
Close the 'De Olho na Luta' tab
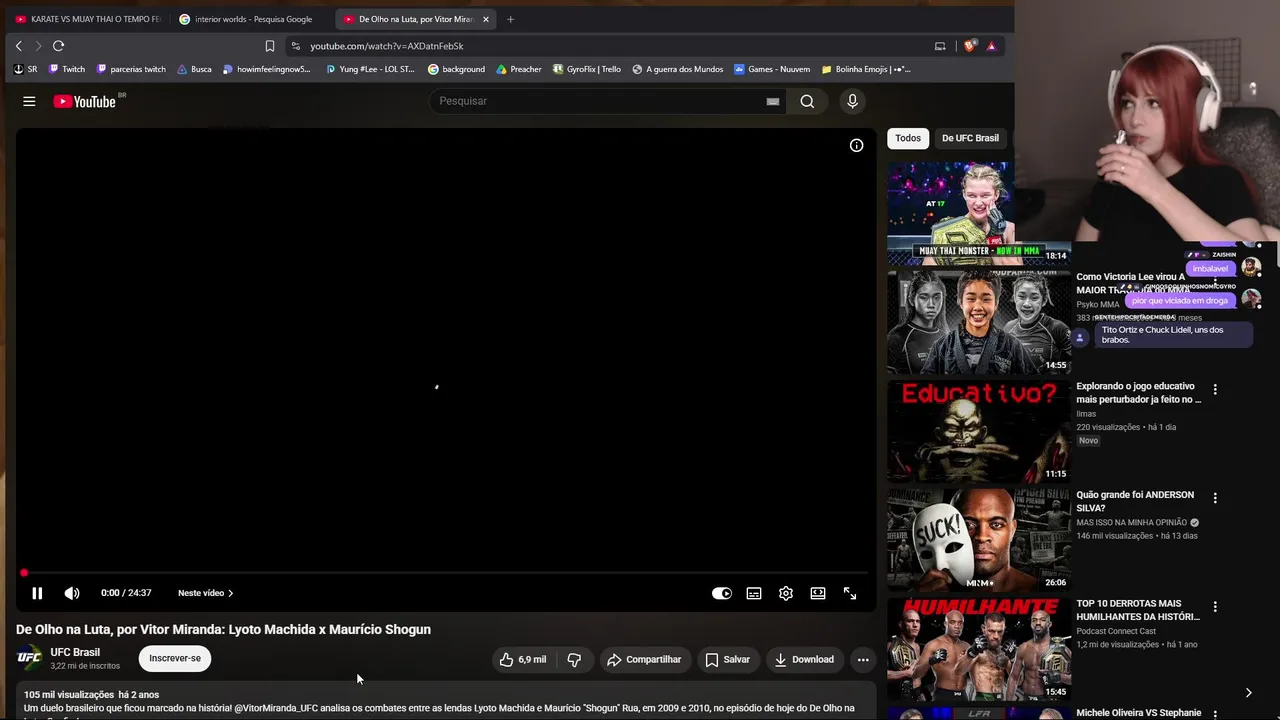pos(486,19)
